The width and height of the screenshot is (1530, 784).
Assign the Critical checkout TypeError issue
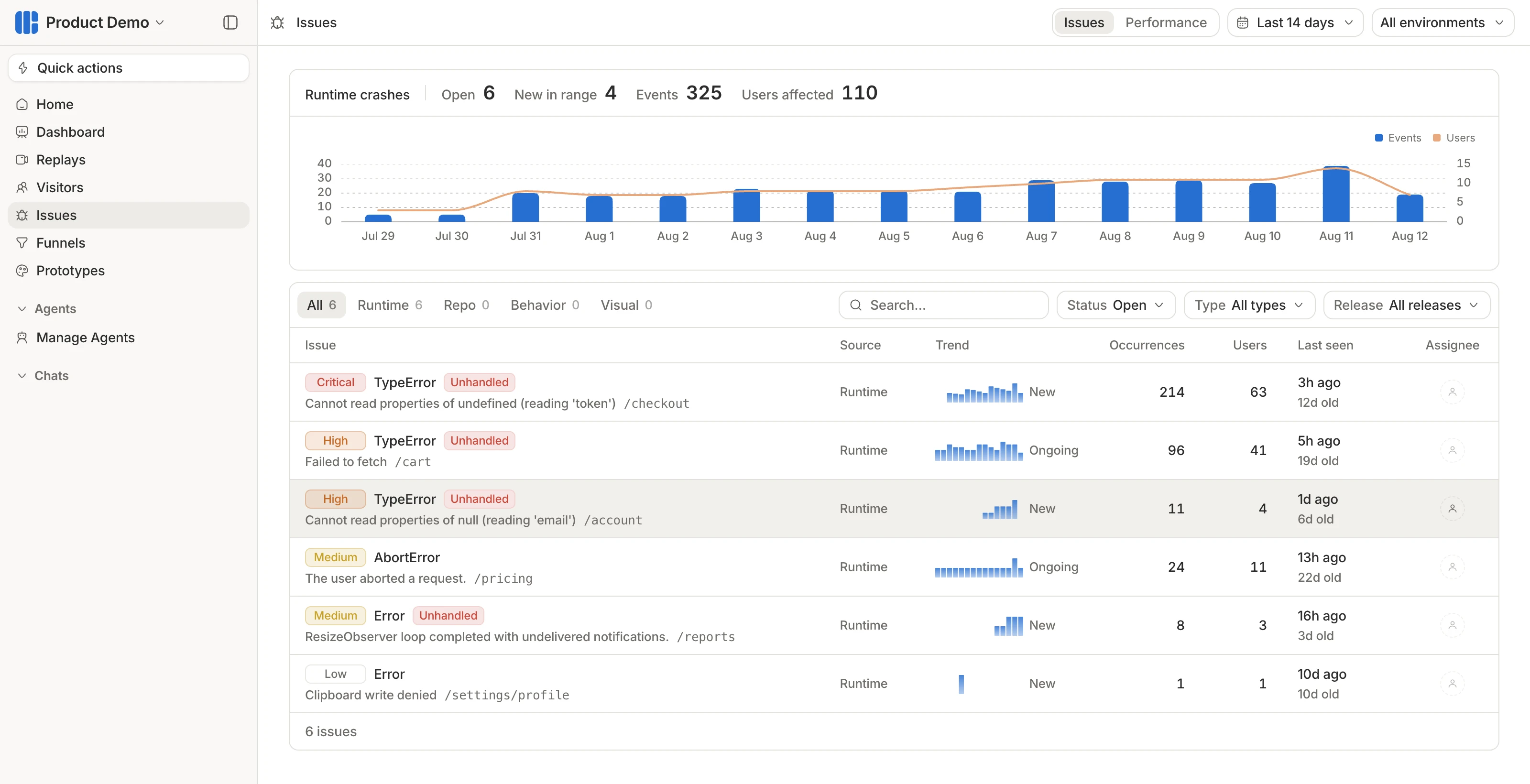coord(1452,392)
